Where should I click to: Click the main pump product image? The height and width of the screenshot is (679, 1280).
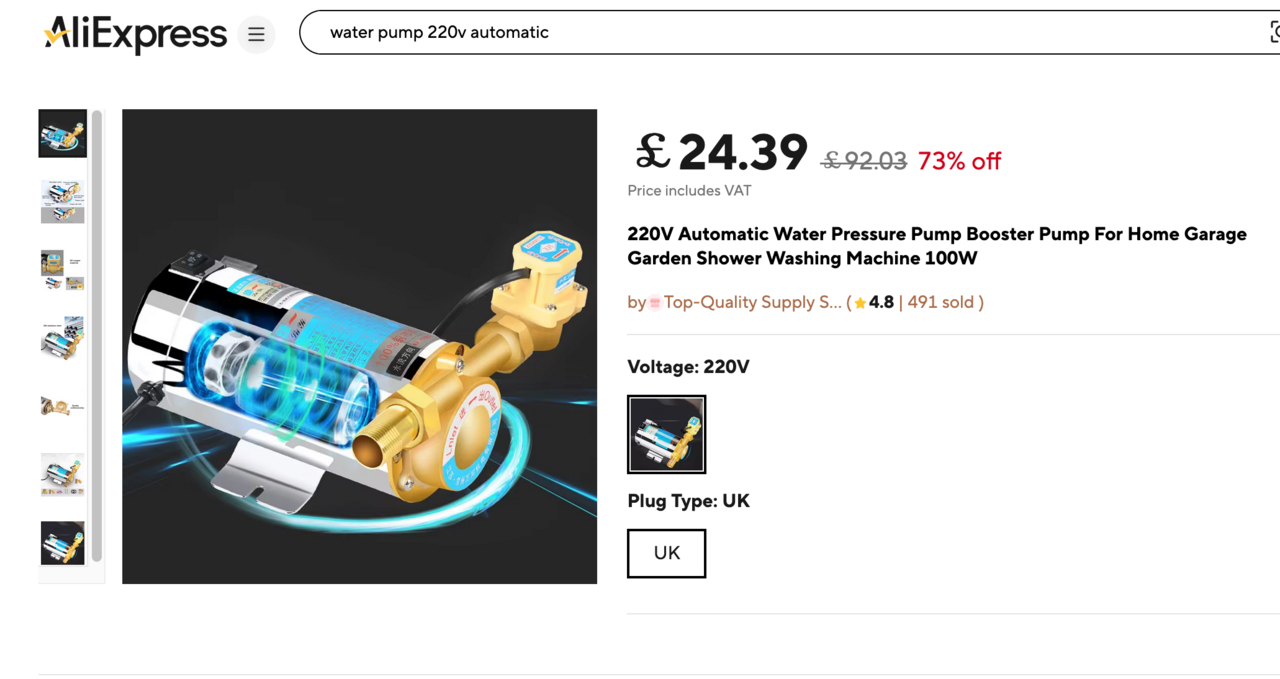[x=359, y=346]
